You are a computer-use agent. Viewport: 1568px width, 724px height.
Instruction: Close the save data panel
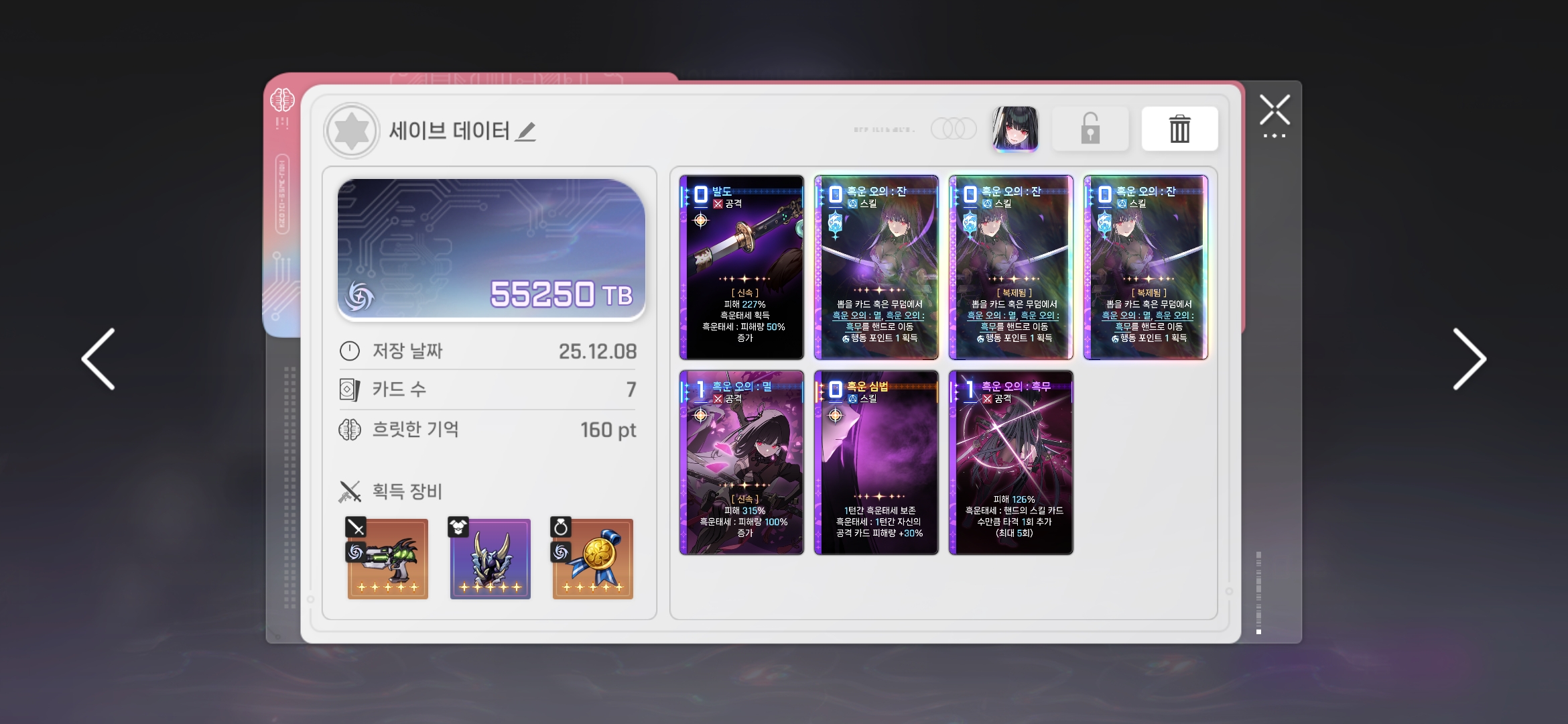tap(1274, 110)
